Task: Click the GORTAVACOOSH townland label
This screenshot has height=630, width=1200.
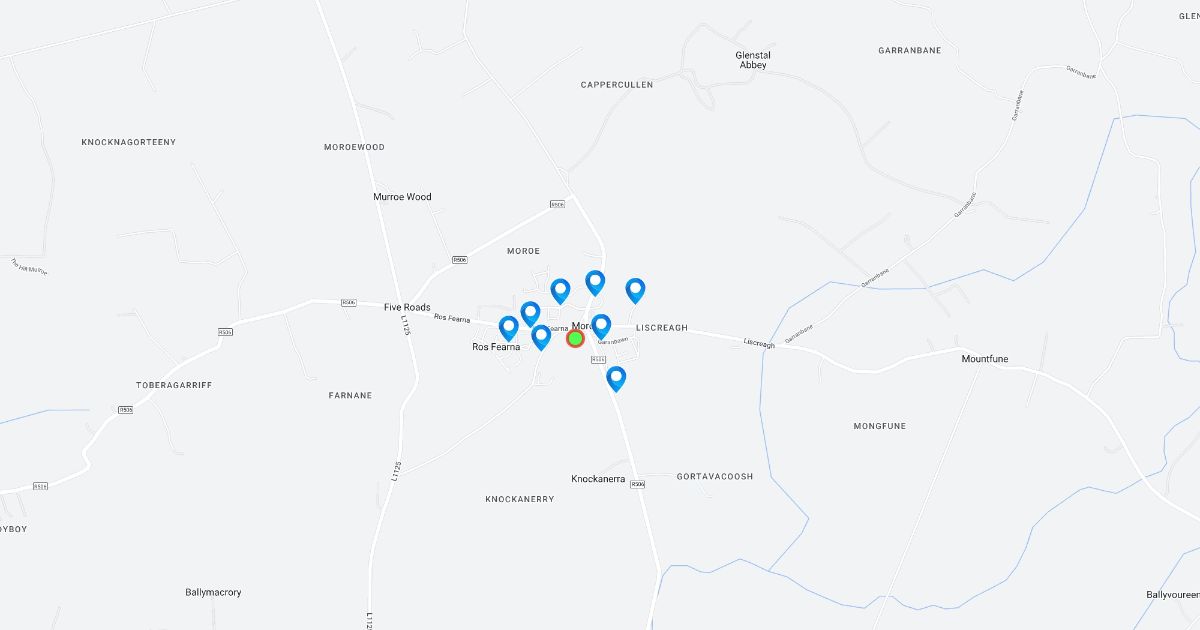Action: [x=715, y=477]
